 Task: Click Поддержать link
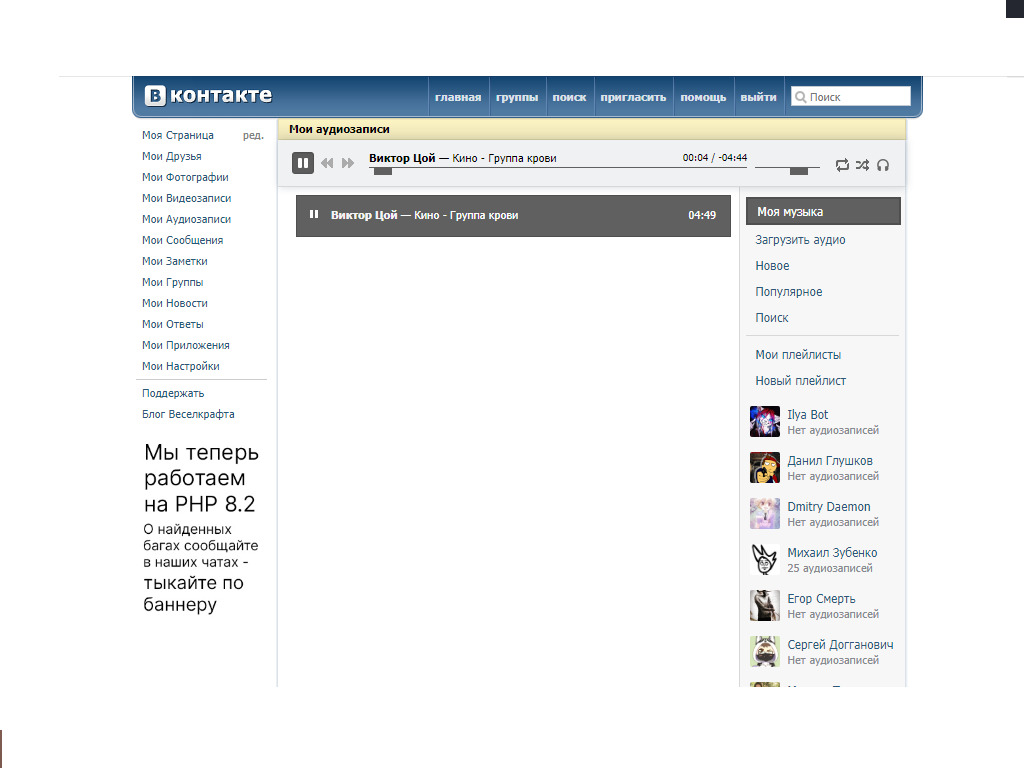(173, 393)
